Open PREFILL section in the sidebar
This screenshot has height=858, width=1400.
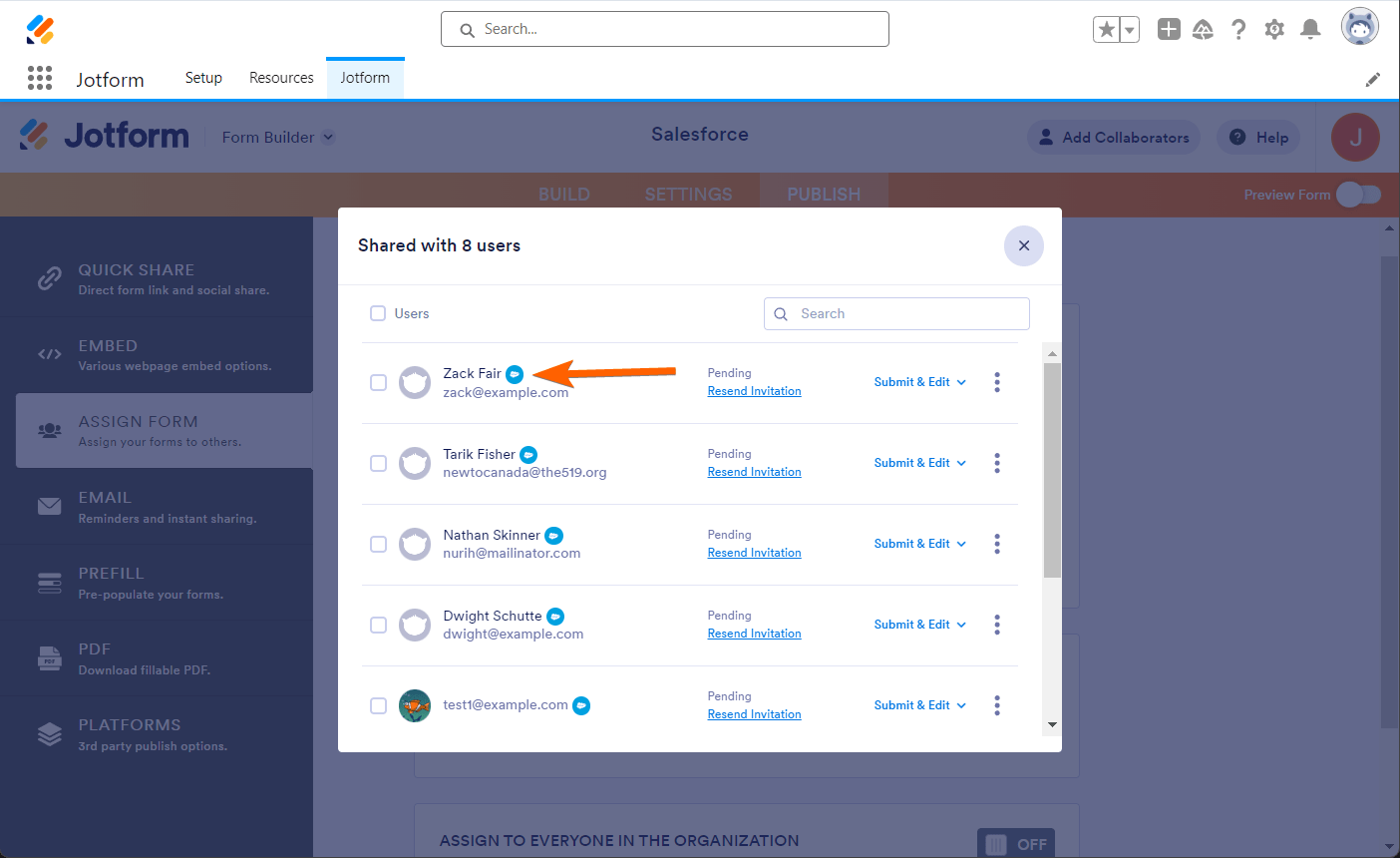pos(157,583)
